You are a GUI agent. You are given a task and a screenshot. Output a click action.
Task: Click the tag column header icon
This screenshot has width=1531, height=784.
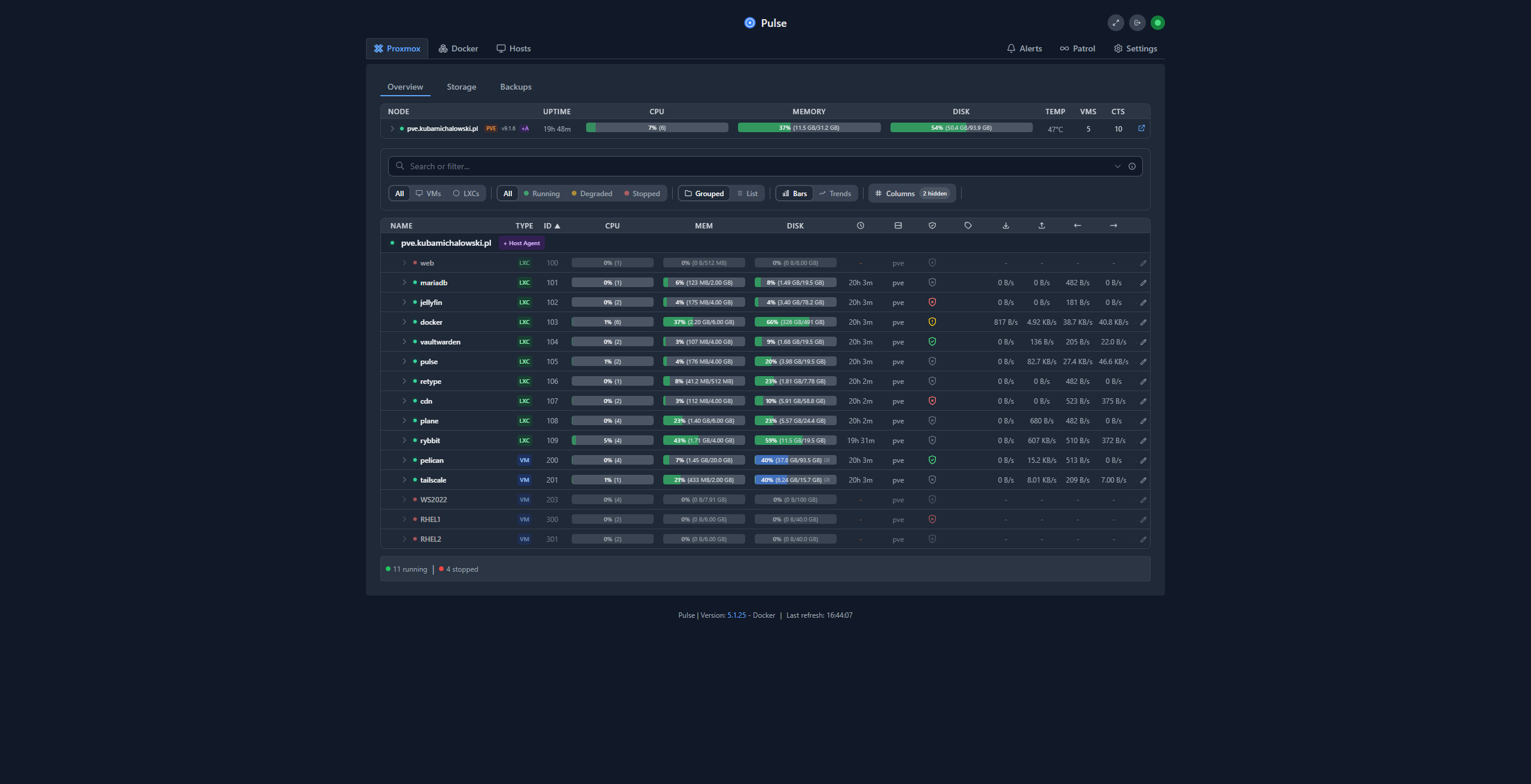pos(968,225)
